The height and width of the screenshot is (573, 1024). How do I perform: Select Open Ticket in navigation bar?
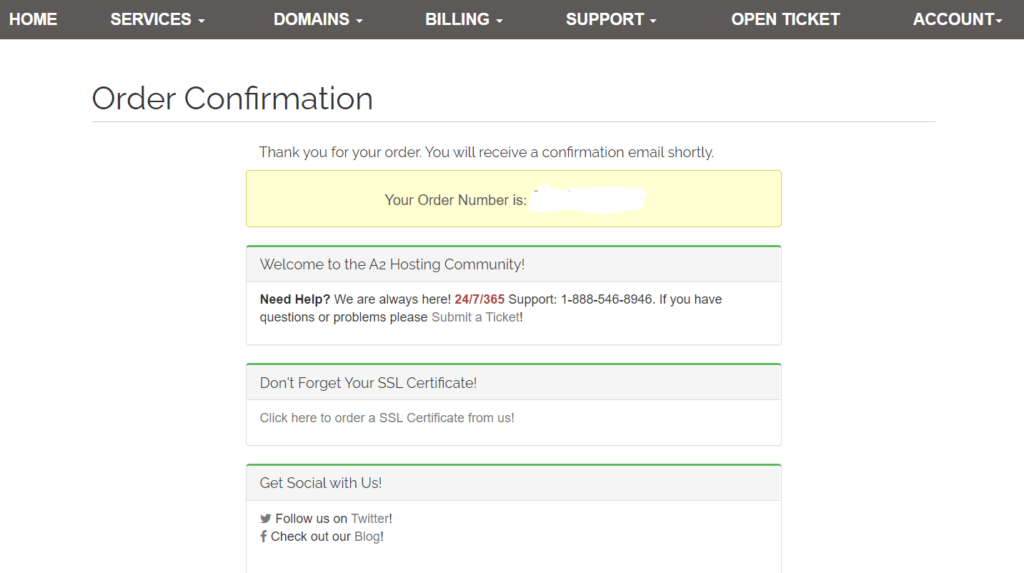click(x=785, y=20)
